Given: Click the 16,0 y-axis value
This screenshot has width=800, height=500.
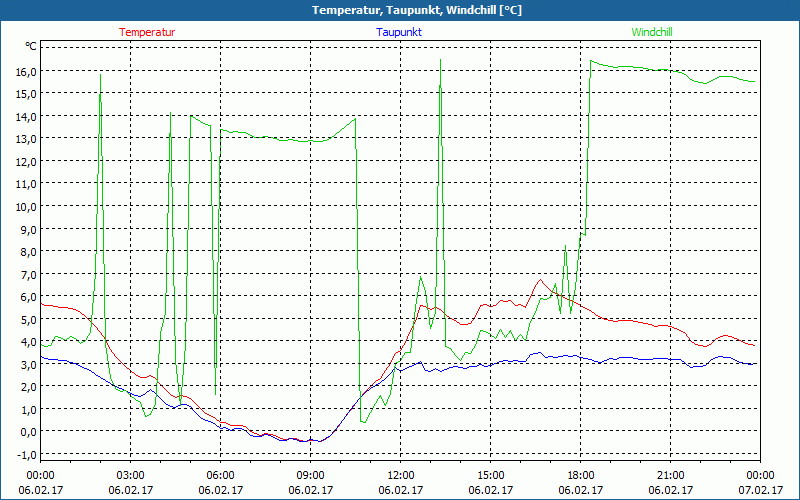Looking at the screenshot, I should click(25, 71).
